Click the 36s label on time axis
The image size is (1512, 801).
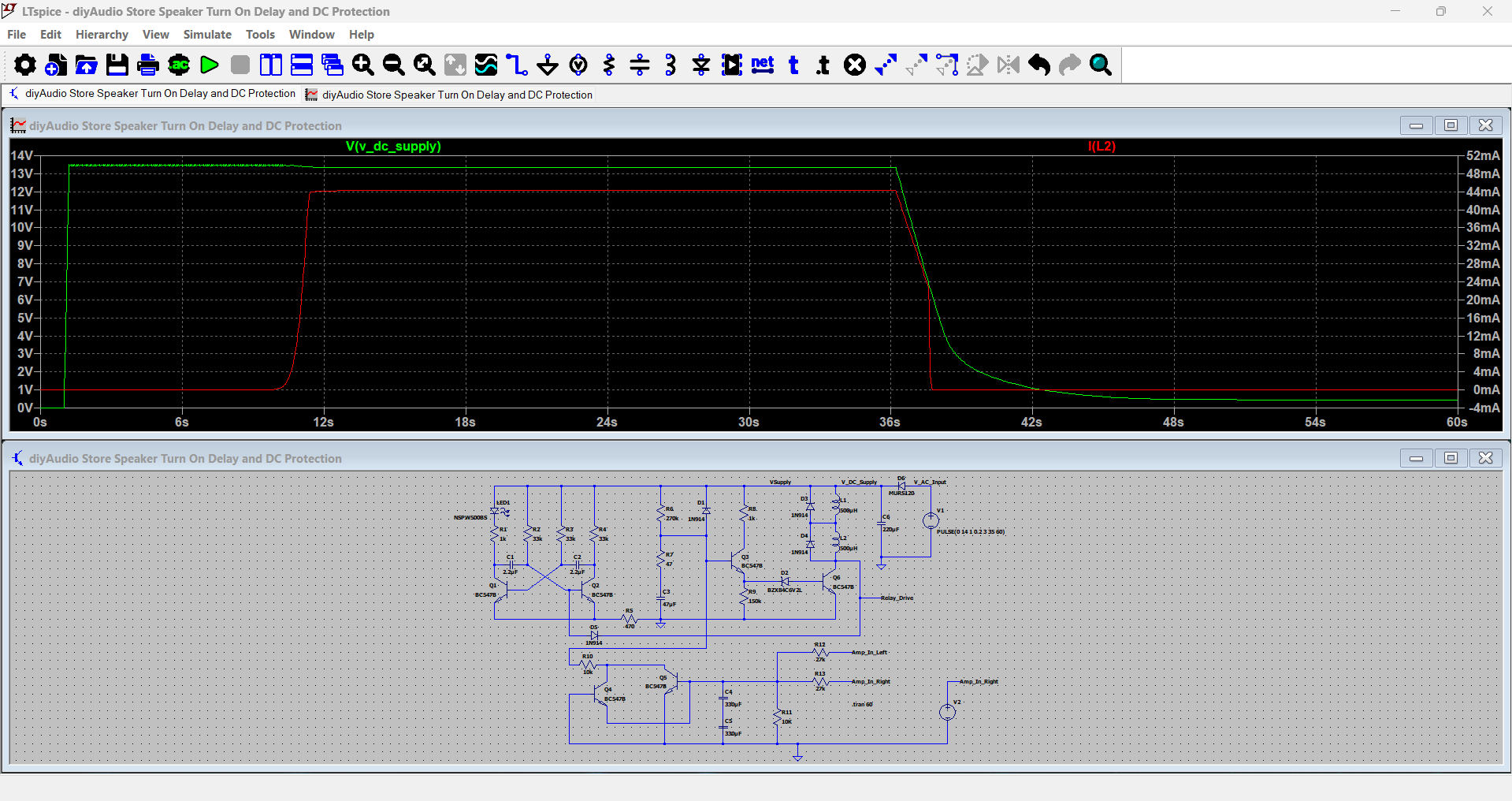890,423
